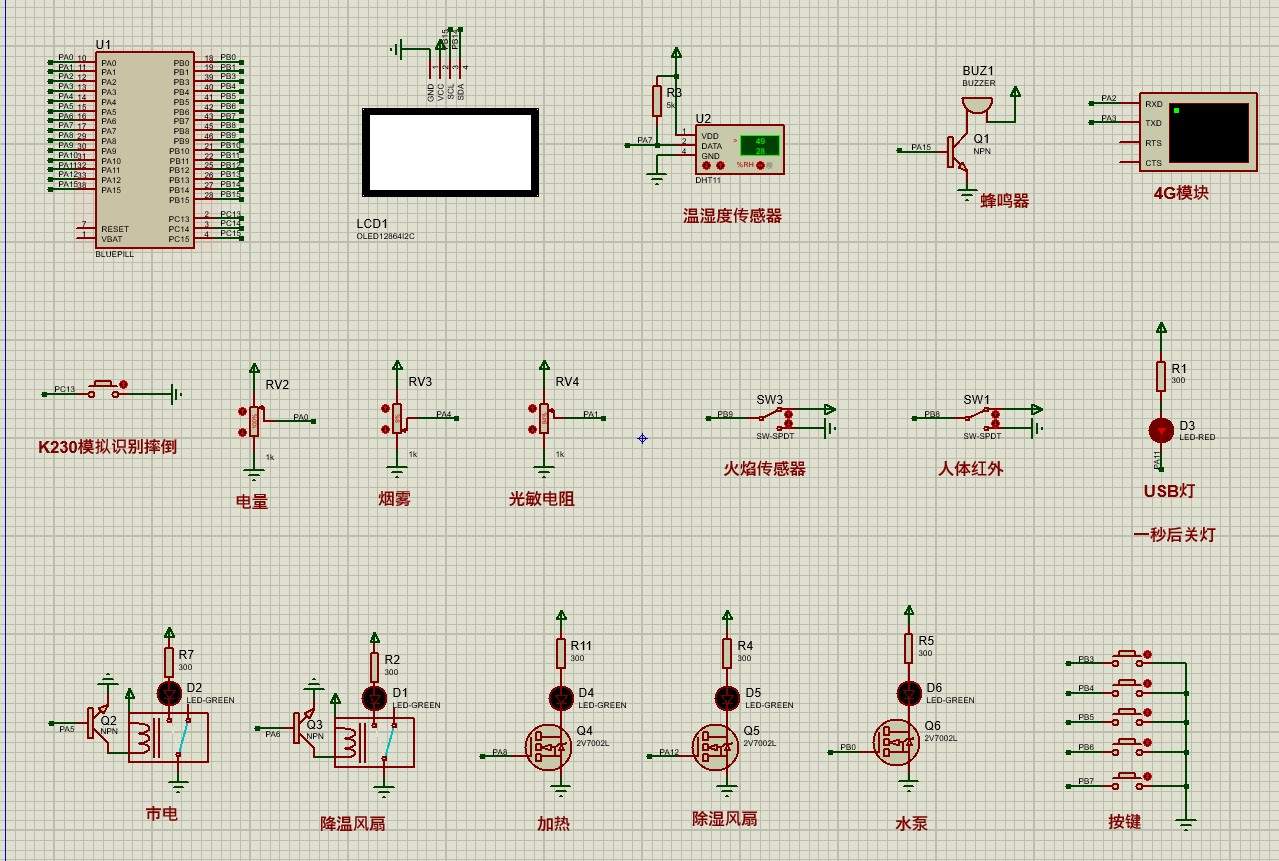The image size is (1279, 861).
Task: Click resistor R1 above LED D3
Action: tap(1161, 377)
